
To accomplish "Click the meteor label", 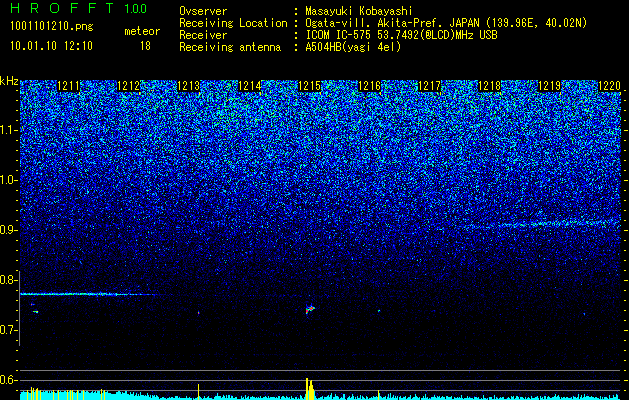I will [x=142, y=31].
